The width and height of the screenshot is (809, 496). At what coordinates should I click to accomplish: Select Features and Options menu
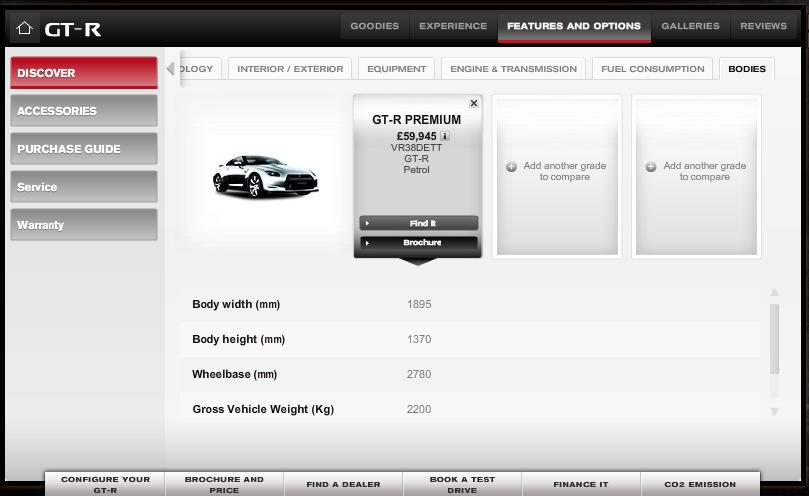click(x=574, y=26)
